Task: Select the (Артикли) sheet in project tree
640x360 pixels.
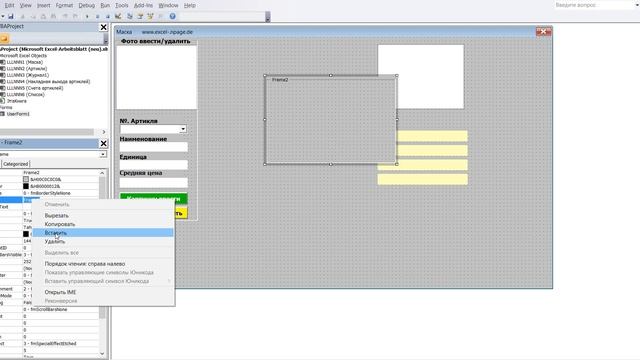Action: click(x=27, y=69)
